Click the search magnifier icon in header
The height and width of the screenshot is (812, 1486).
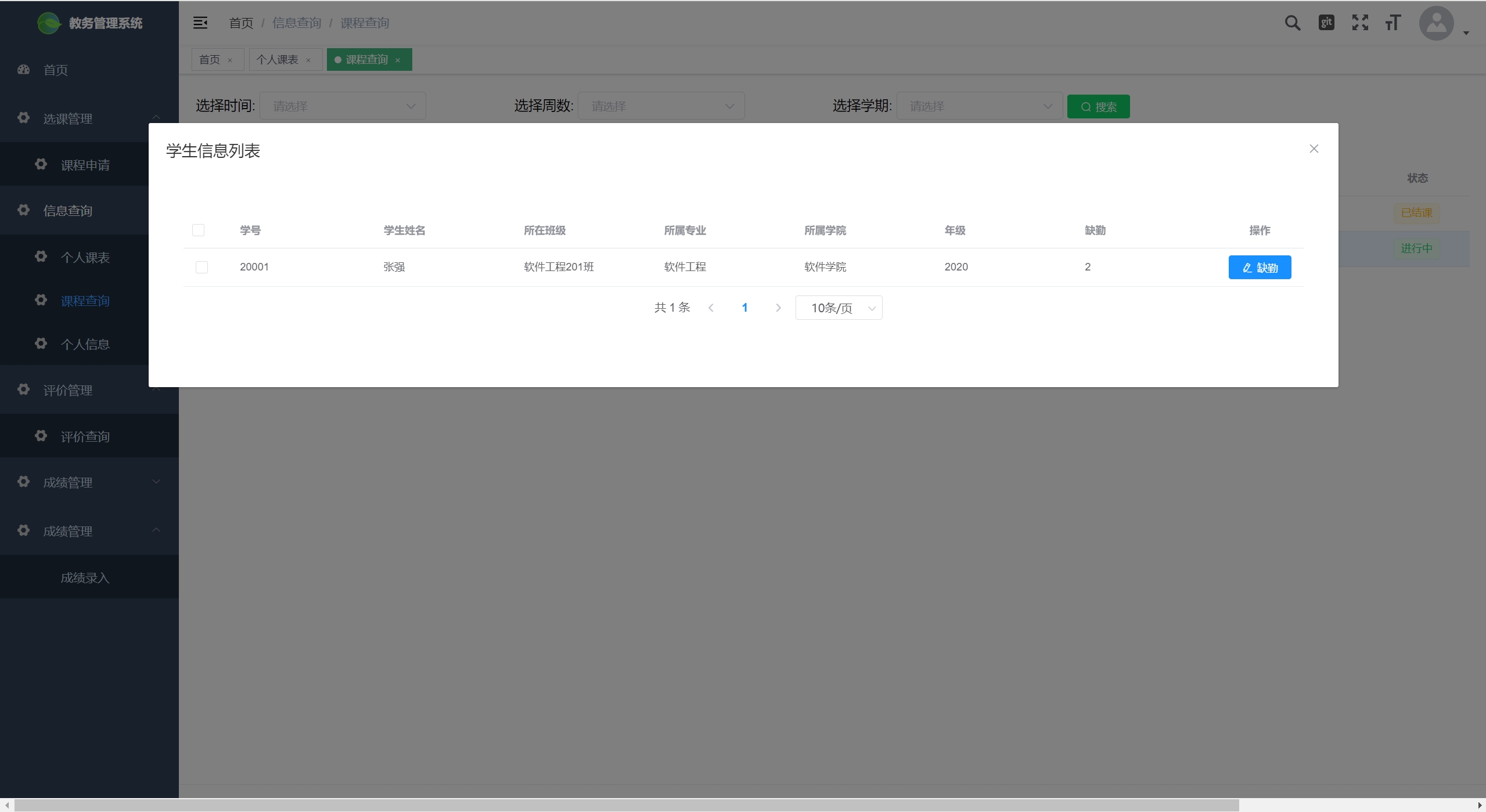coord(1292,23)
